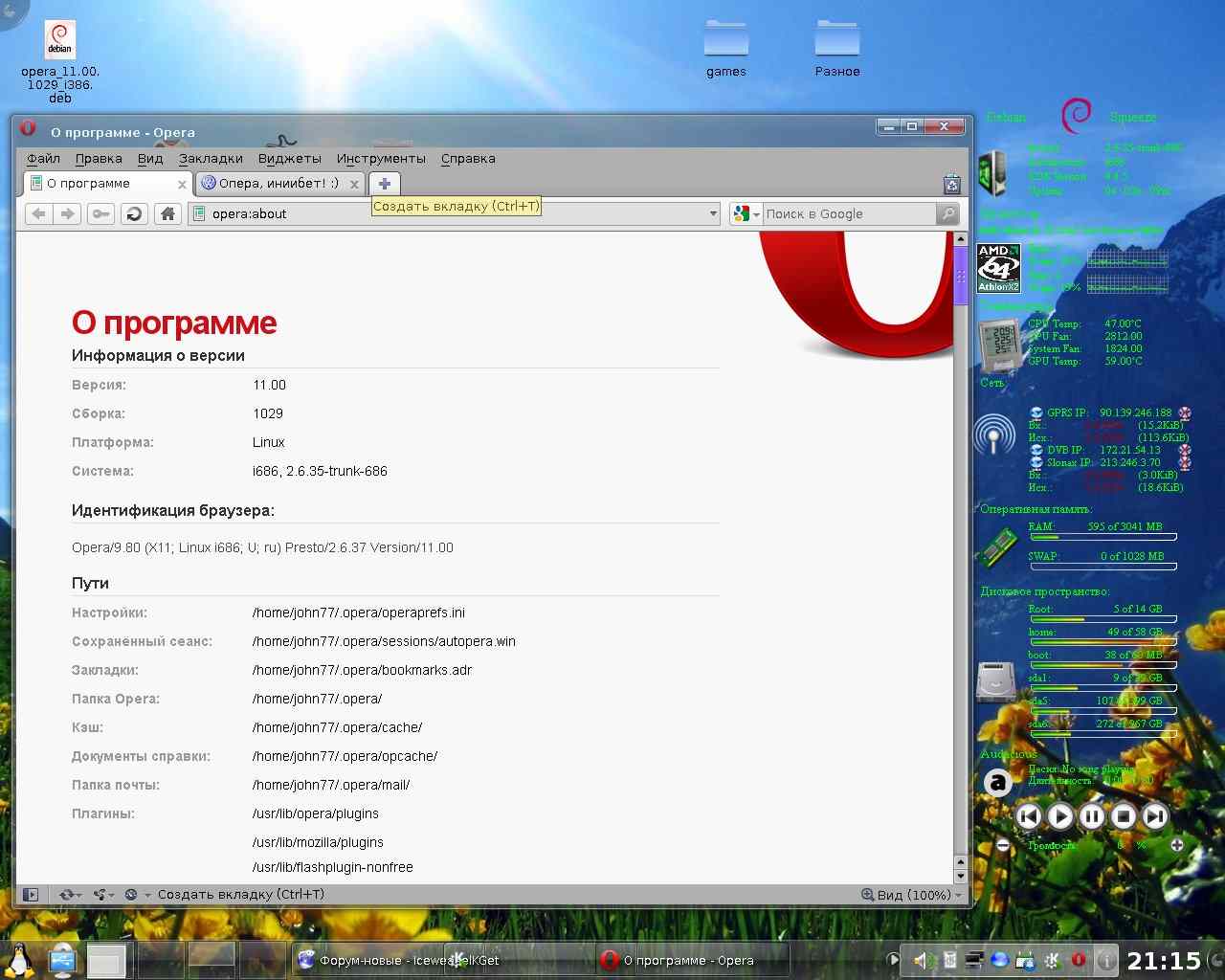Click the operaprefs.ini path text
Viewport: 1225px width, 980px height.
359,612
